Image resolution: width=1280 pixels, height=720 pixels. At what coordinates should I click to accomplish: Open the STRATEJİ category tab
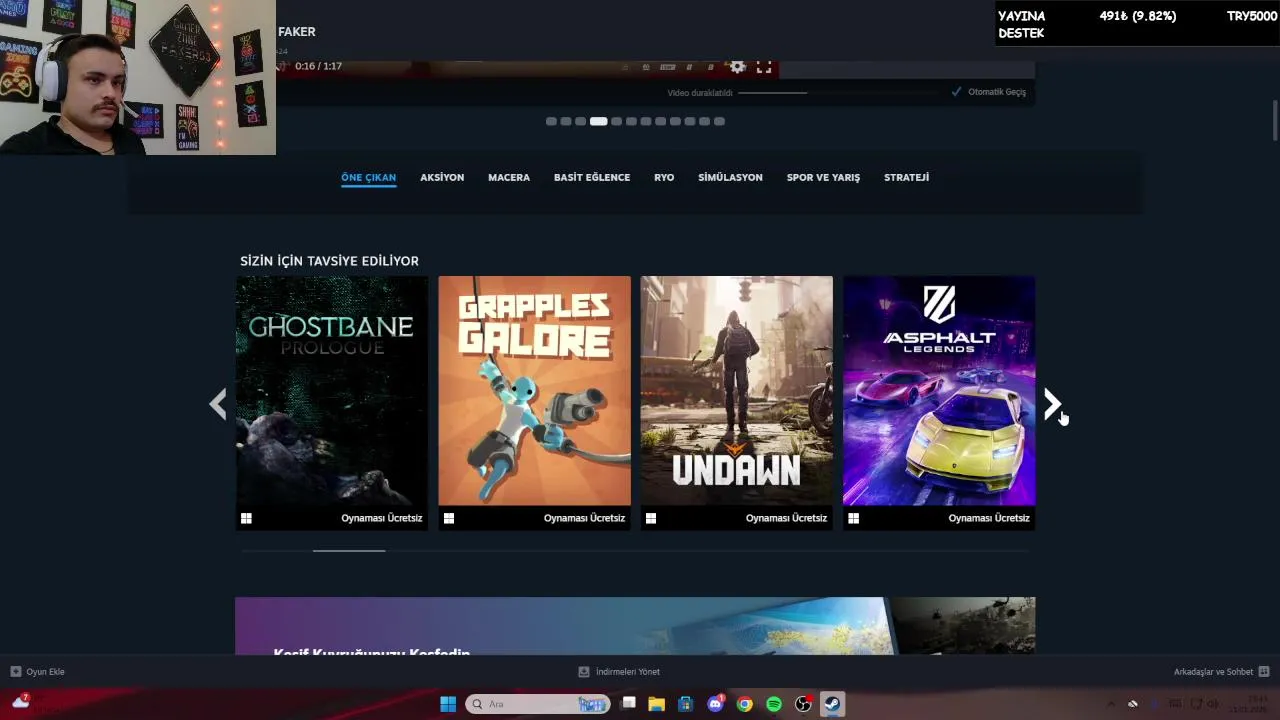tap(906, 177)
